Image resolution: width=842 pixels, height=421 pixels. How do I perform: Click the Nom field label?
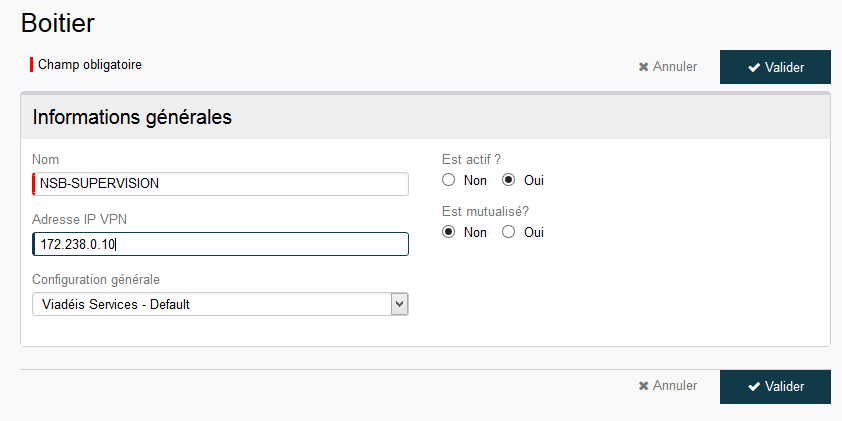pos(46,159)
